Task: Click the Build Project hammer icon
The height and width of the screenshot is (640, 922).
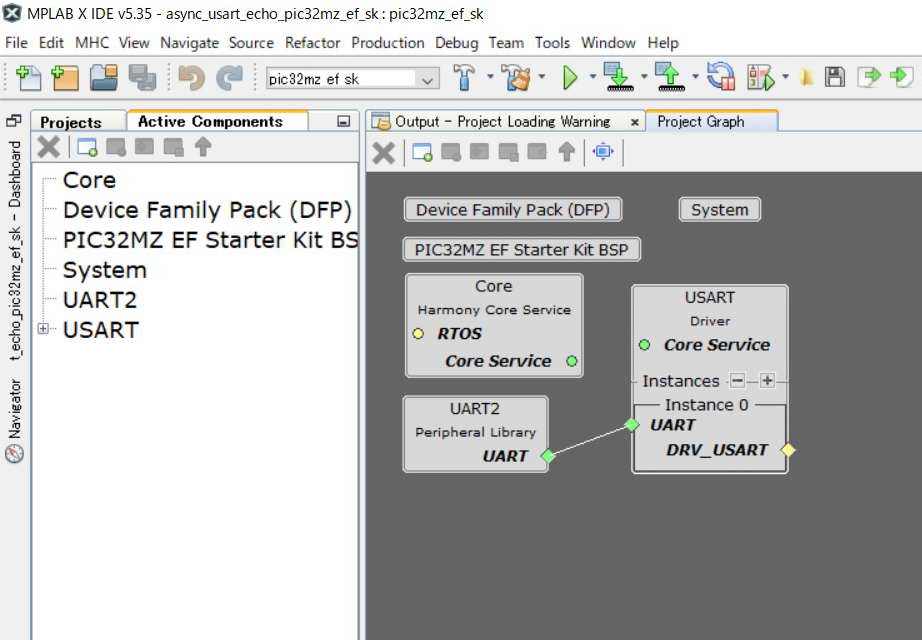Action: coord(464,77)
